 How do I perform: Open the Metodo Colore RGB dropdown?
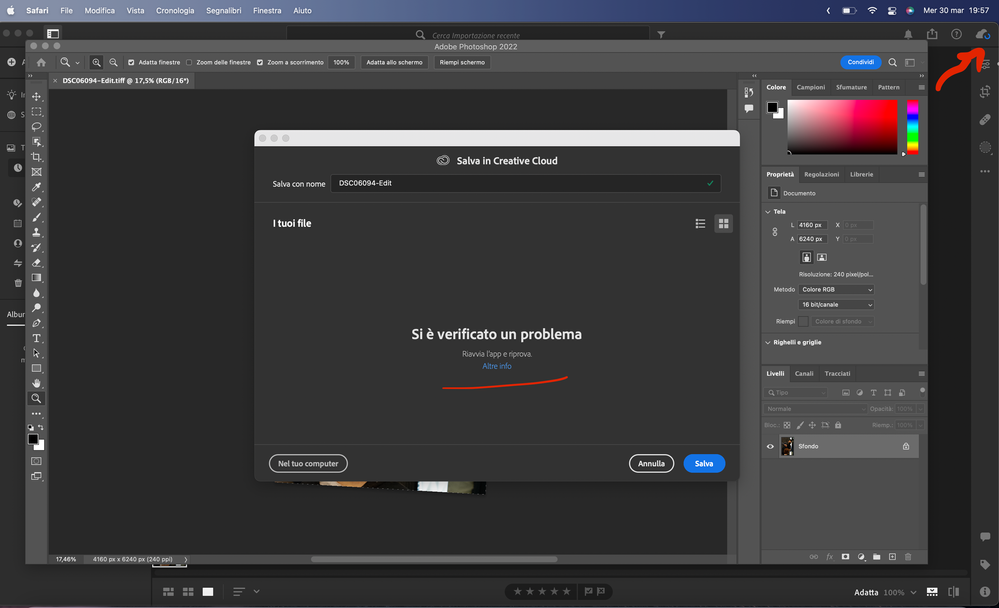tap(837, 289)
